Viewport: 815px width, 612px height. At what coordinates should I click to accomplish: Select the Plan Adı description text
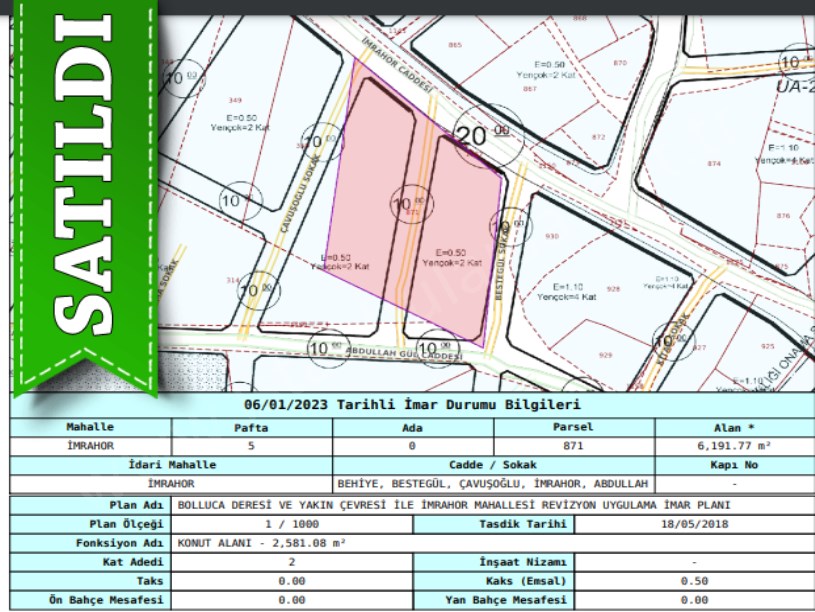coord(453,505)
